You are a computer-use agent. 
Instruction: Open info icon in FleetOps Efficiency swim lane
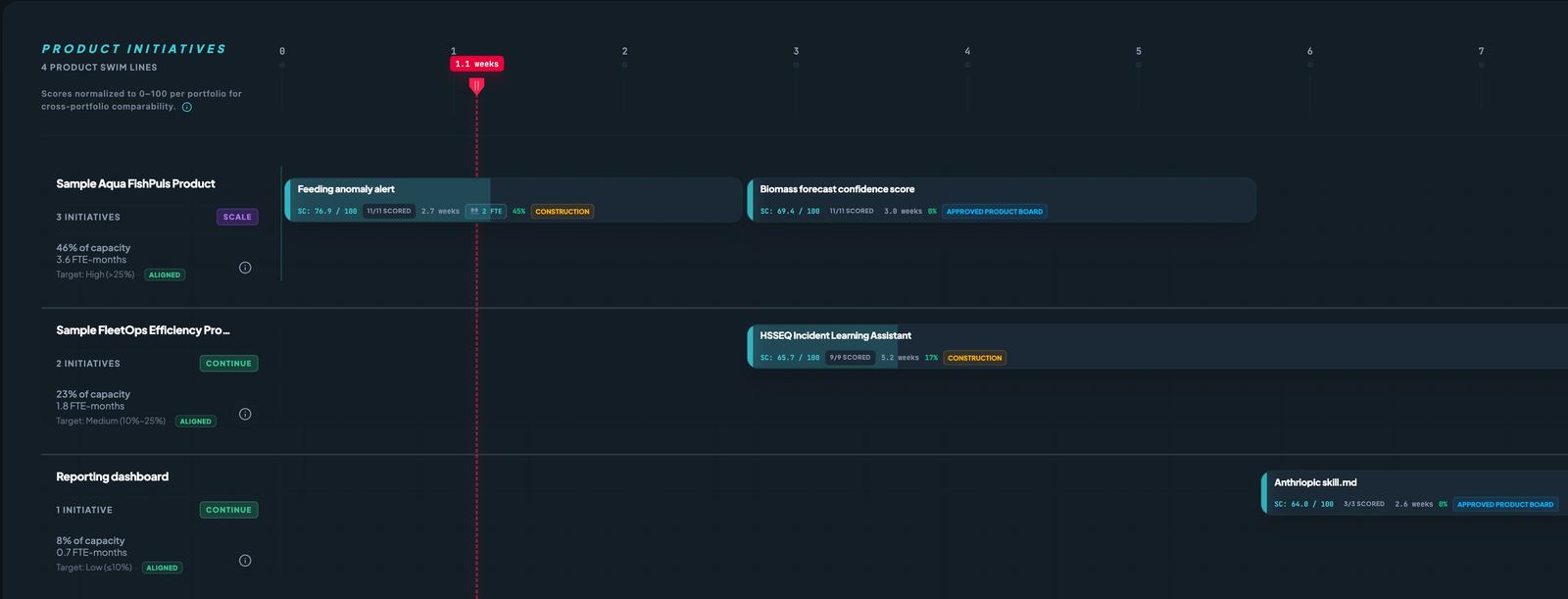click(x=245, y=414)
